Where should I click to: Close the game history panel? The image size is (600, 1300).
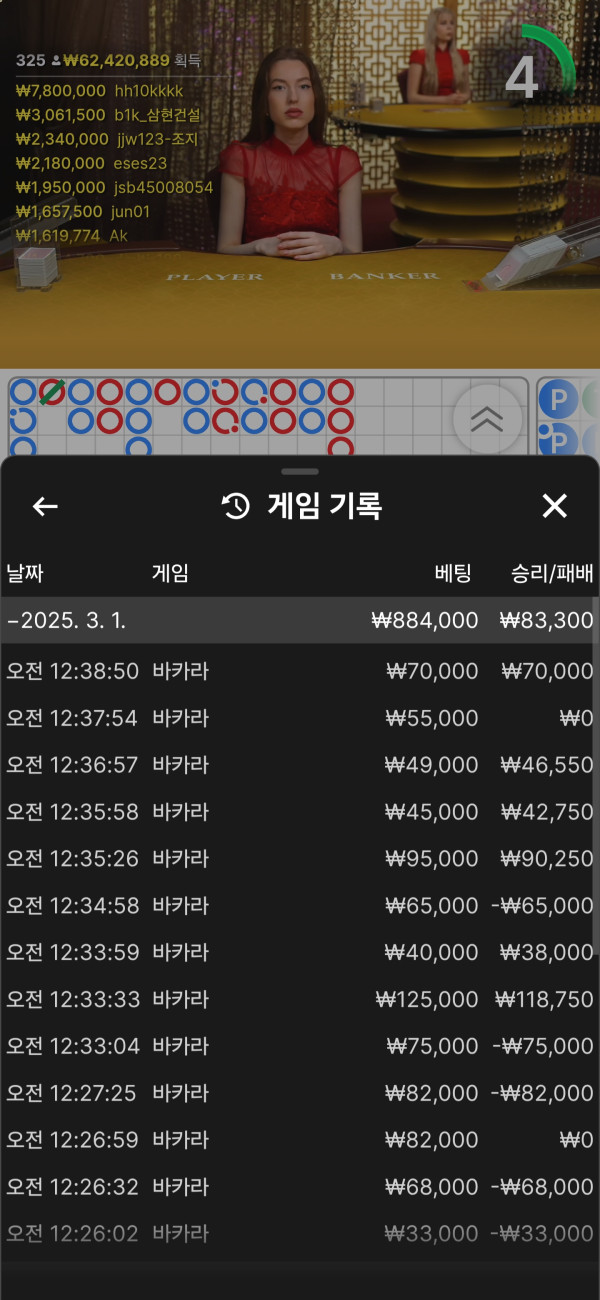point(554,506)
